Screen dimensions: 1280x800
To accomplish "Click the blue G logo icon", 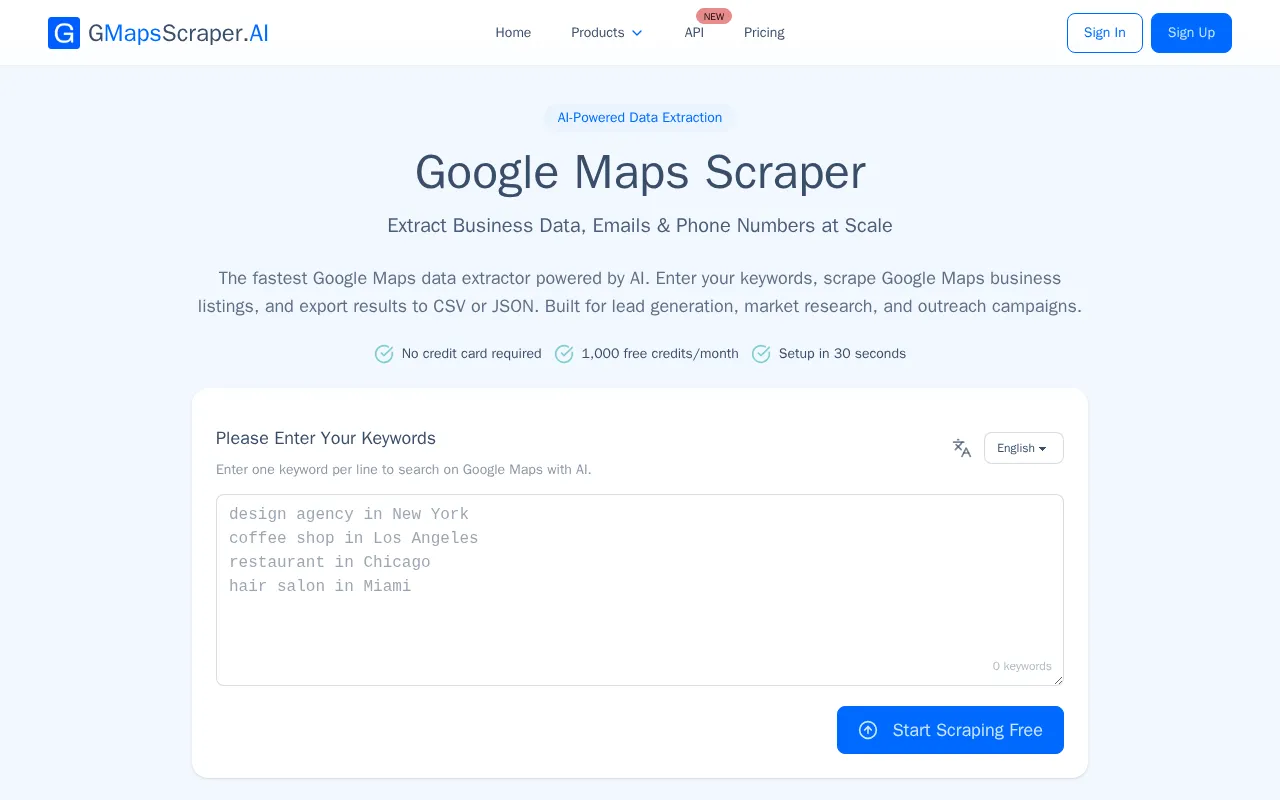I will pyautogui.click(x=64, y=33).
